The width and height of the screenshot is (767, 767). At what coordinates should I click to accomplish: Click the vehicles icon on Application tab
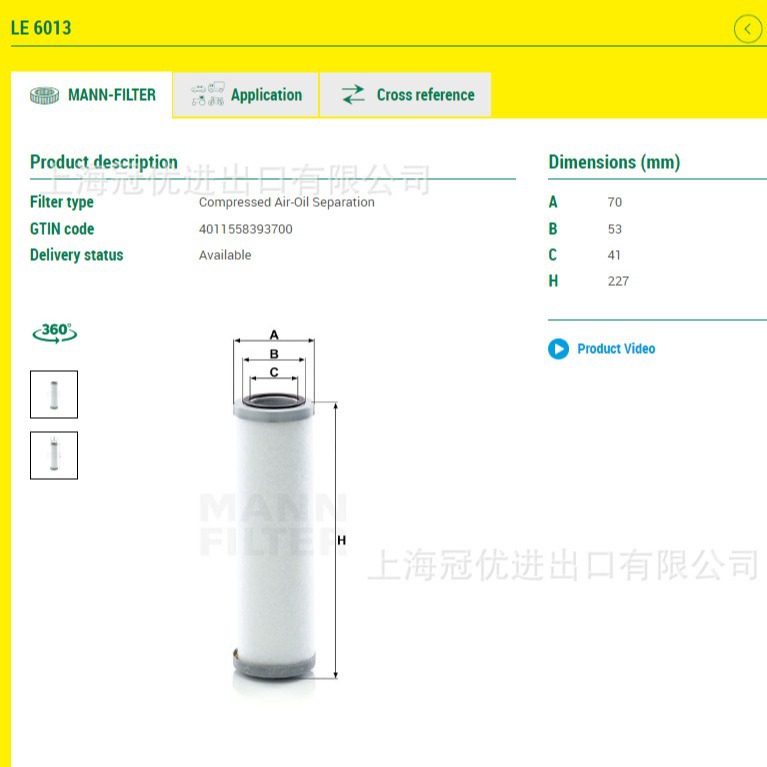point(208,94)
